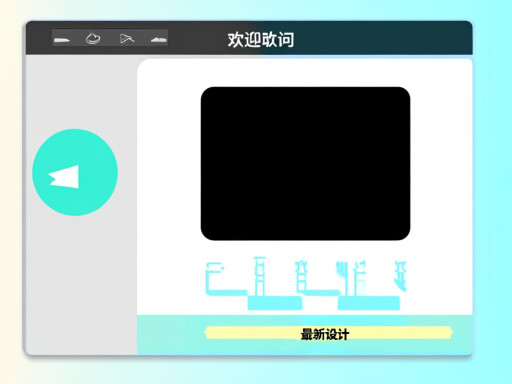Image resolution: width=512 pixels, height=384 pixels.
Task: Select the cap icon in the header
Action: (x=93, y=38)
